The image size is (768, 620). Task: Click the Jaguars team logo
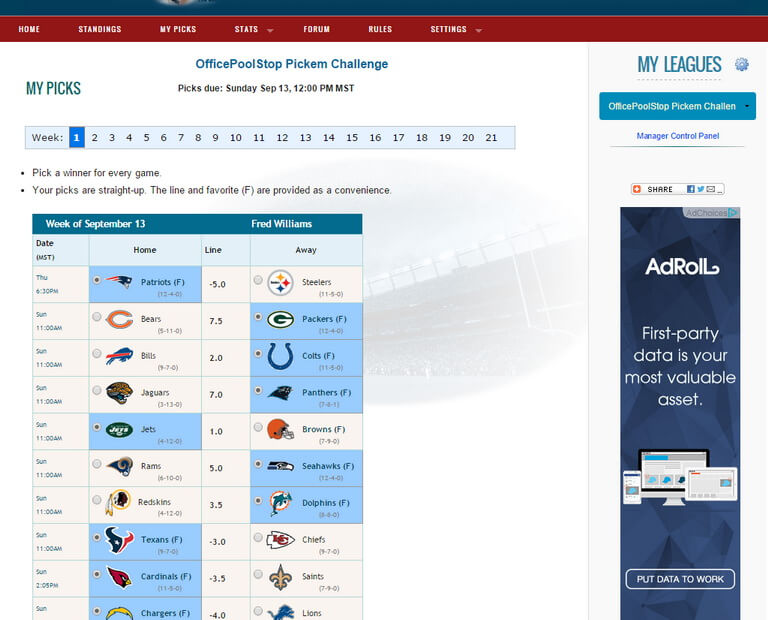click(x=120, y=393)
